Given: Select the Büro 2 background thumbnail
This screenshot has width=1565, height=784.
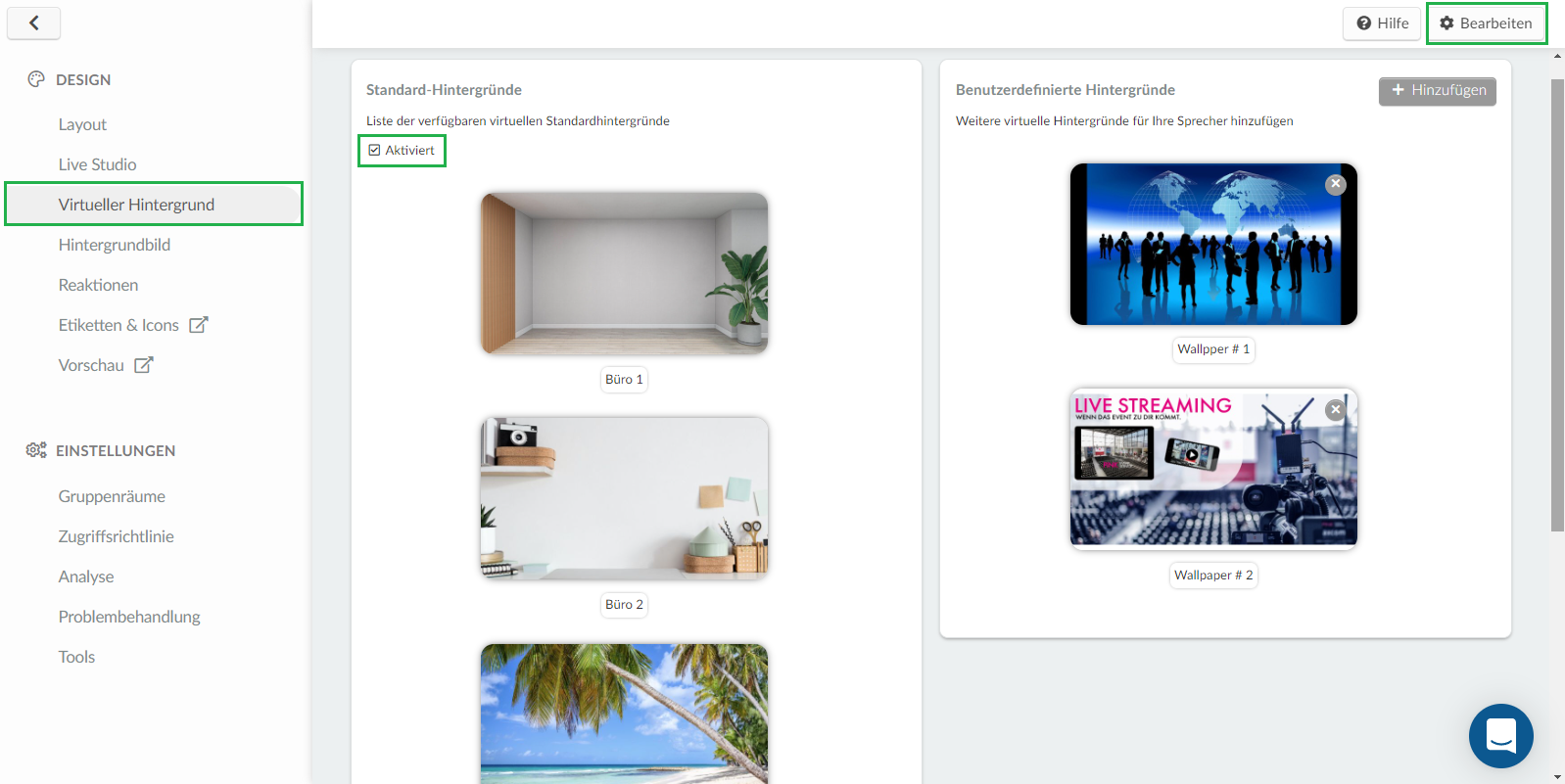Looking at the screenshot, I should [625, 498].
